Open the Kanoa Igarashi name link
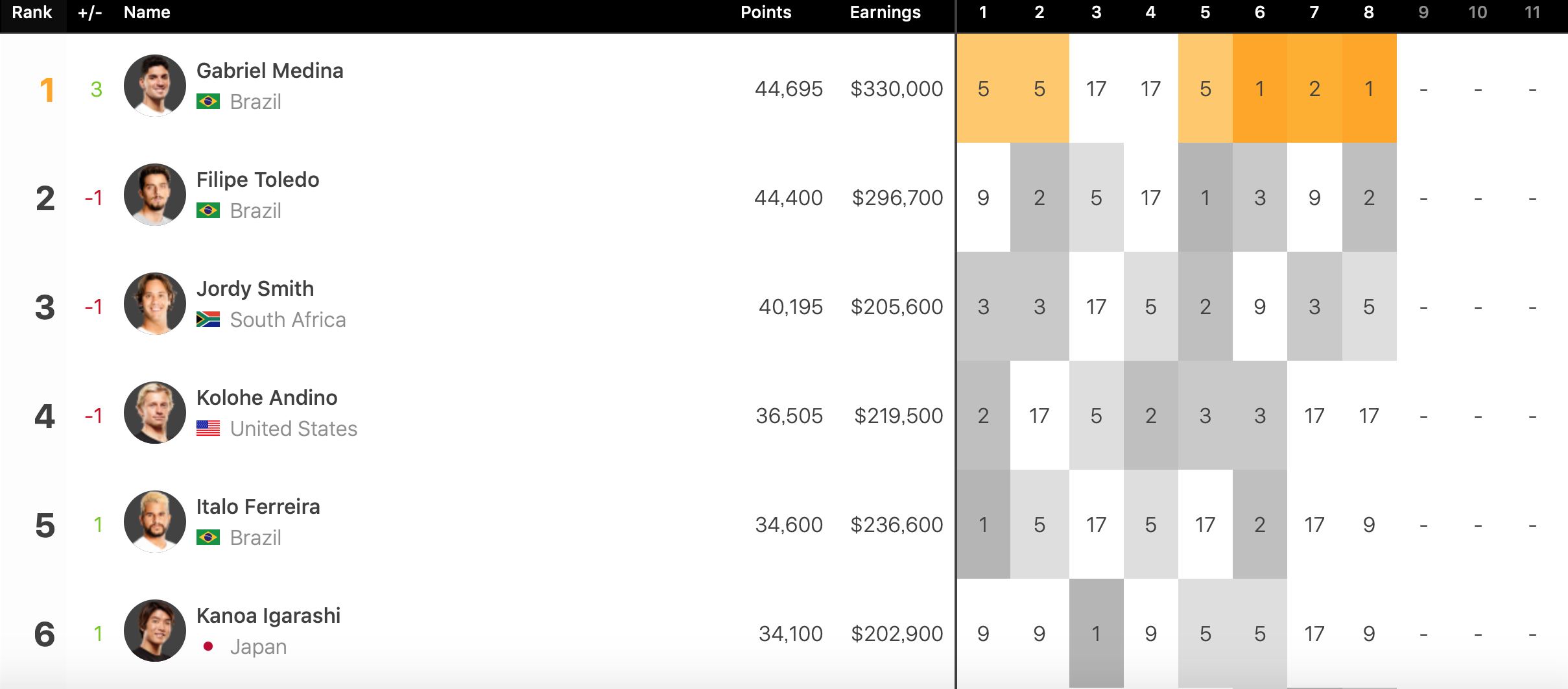Image resolution: width=1568 pixels, height=689 pixels. (x=268, y=615)
